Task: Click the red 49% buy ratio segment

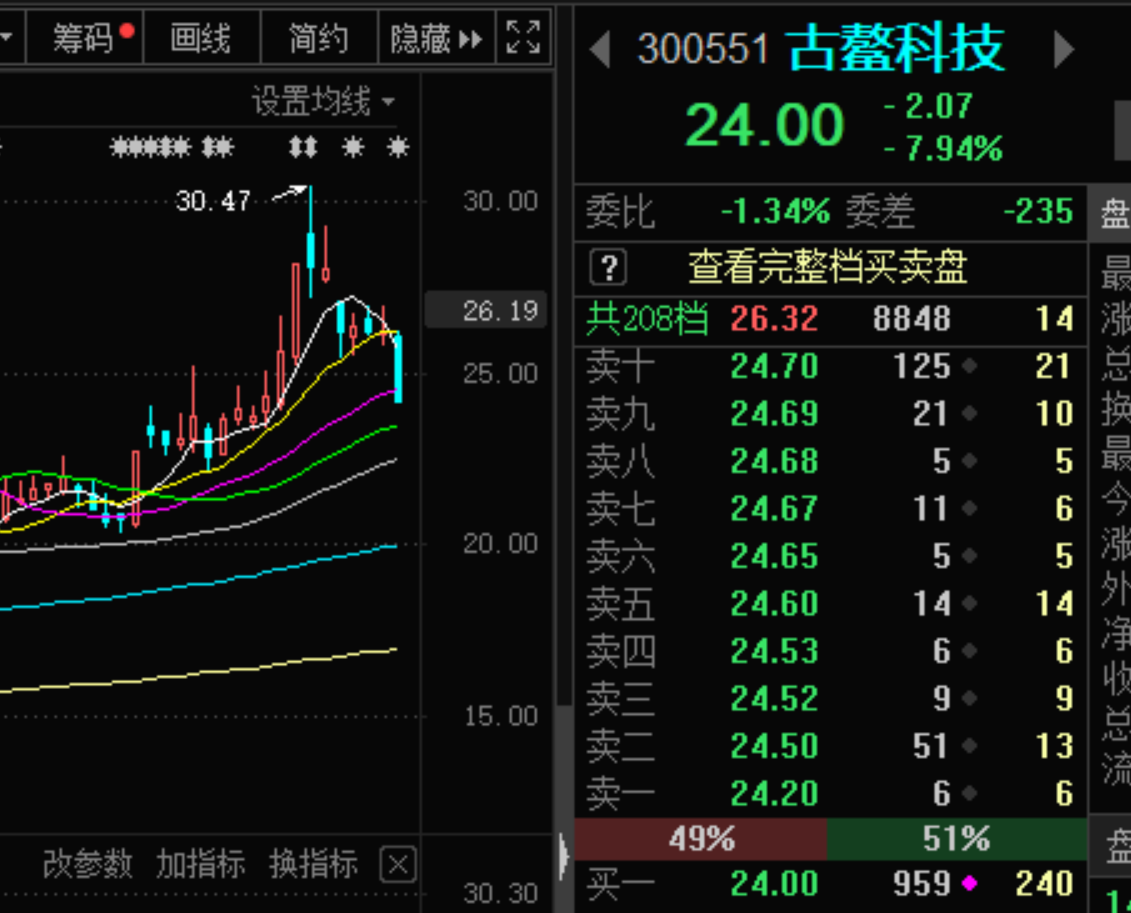Action: point(701,839)
